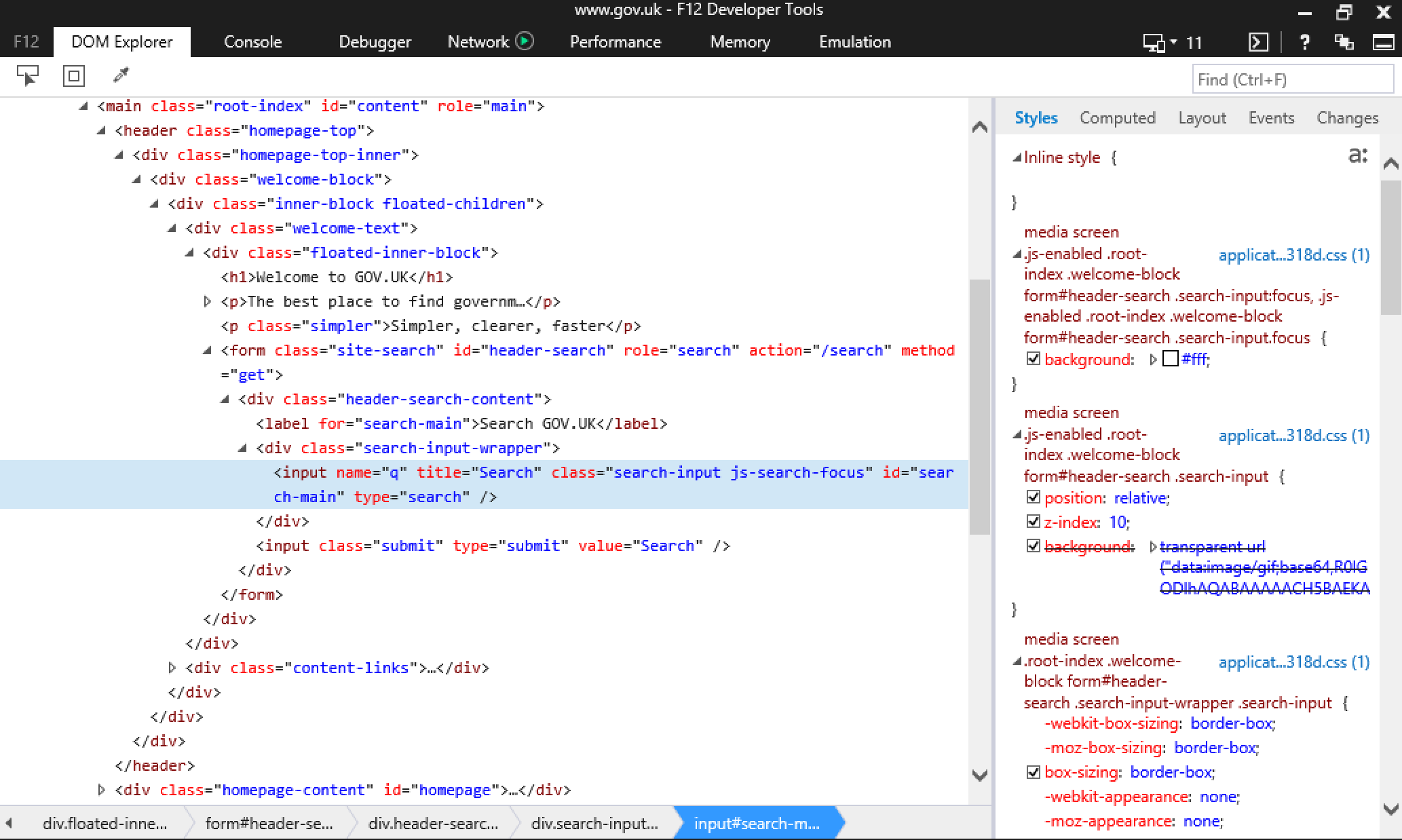Click the pseudo-class a: icon in Styles
Viewport: 1402px width, 840px height.
(x=1358, y=156)
